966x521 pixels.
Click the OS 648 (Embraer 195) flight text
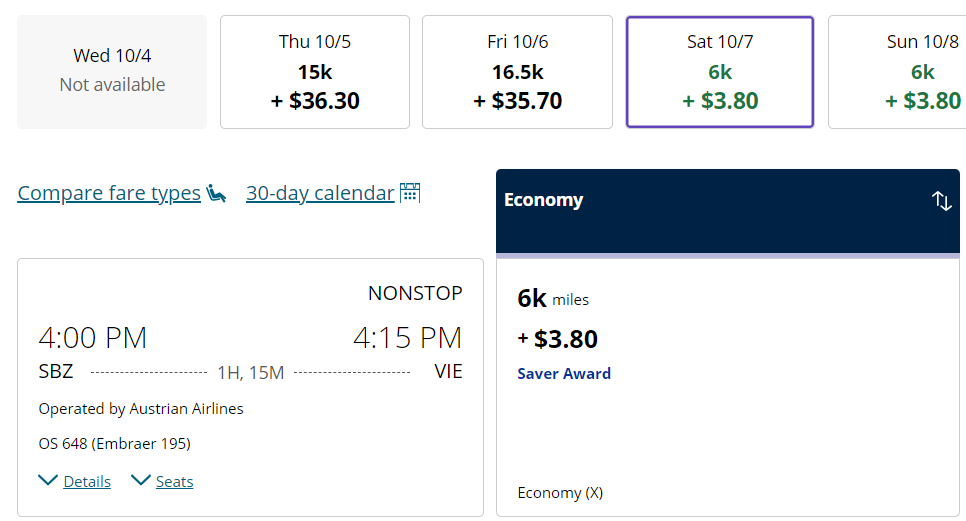(114, 444)
